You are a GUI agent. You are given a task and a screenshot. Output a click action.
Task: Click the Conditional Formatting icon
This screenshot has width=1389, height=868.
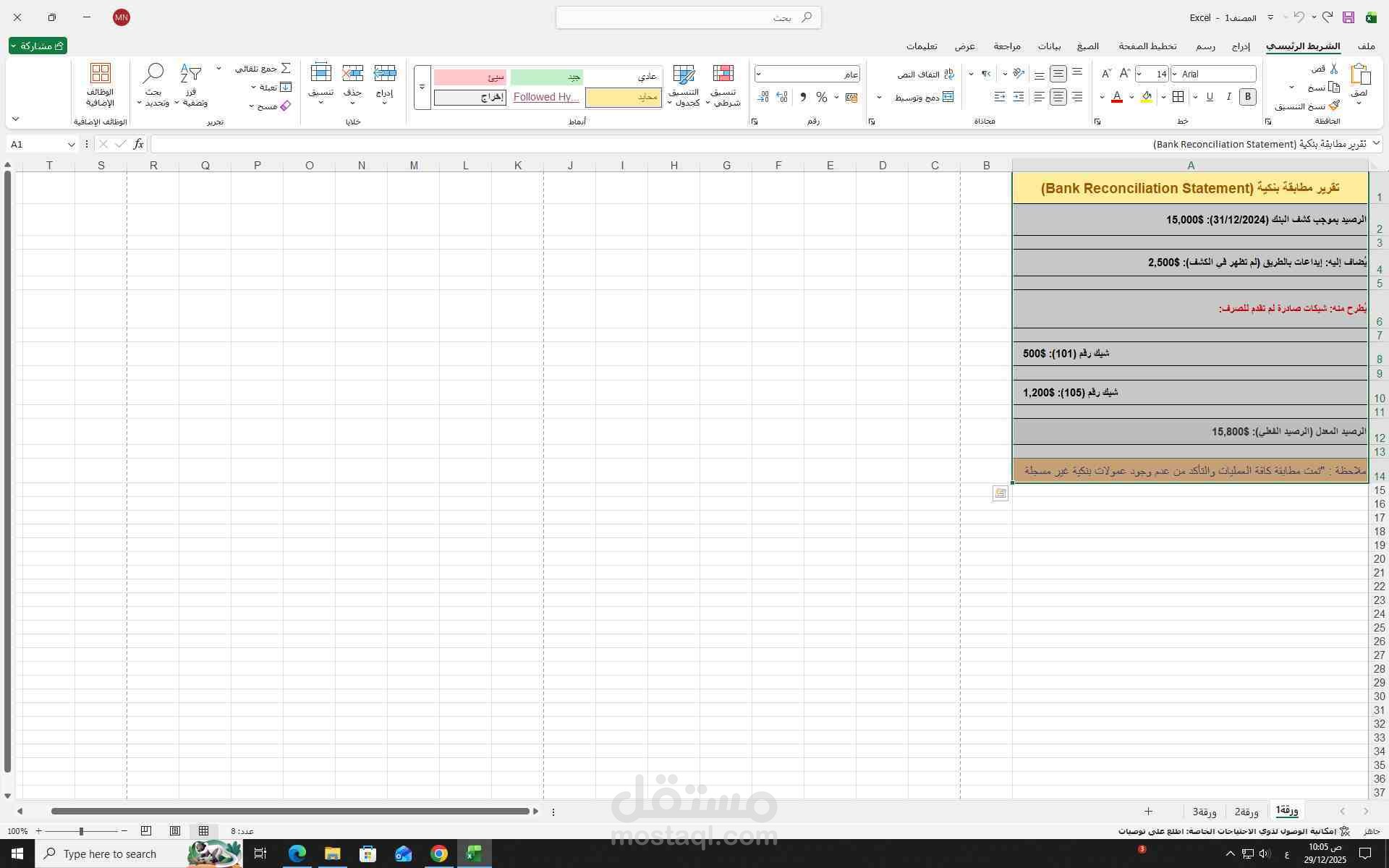pos(723,74)
